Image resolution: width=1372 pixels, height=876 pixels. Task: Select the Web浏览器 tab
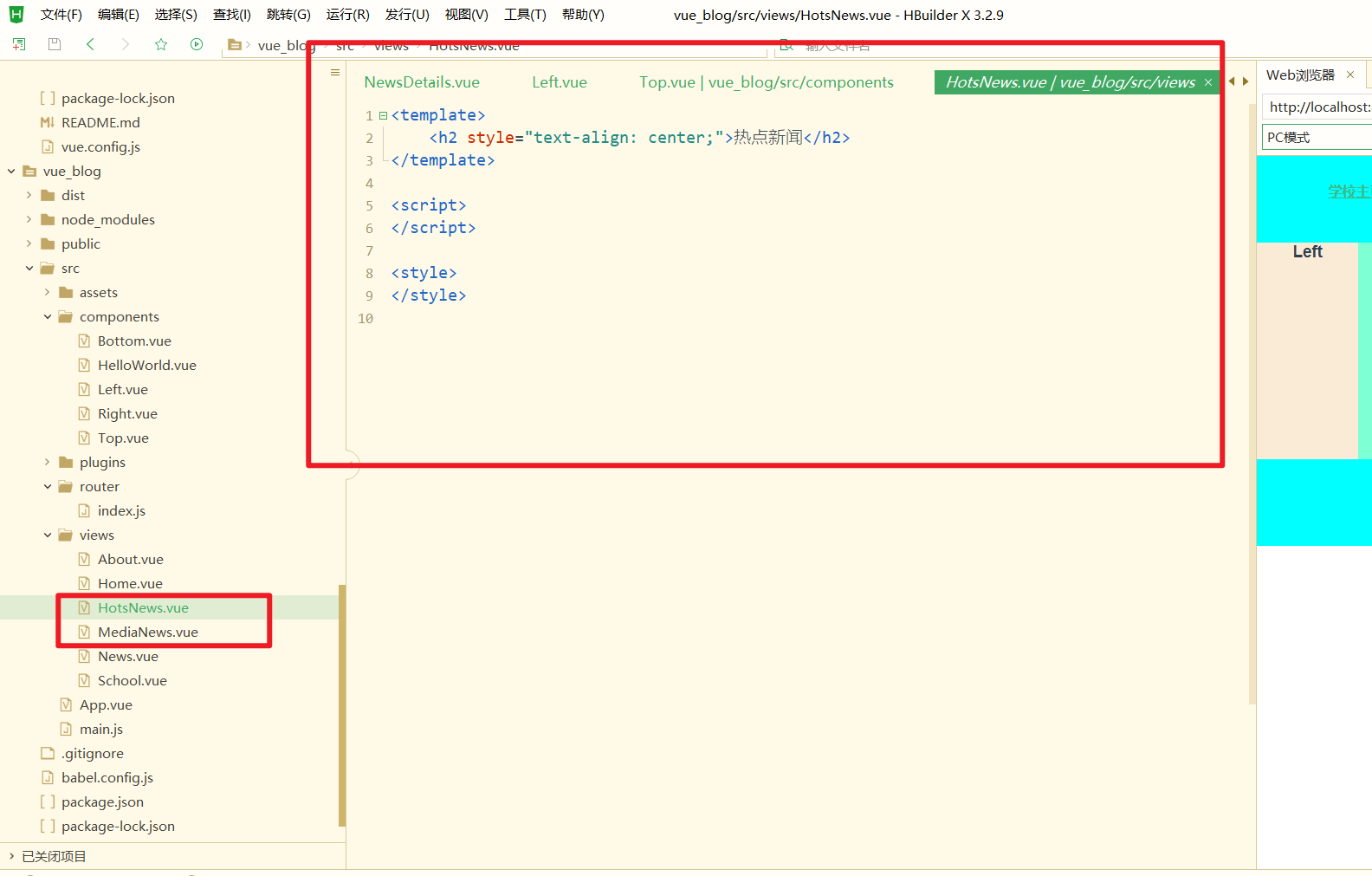point(1300,75)
